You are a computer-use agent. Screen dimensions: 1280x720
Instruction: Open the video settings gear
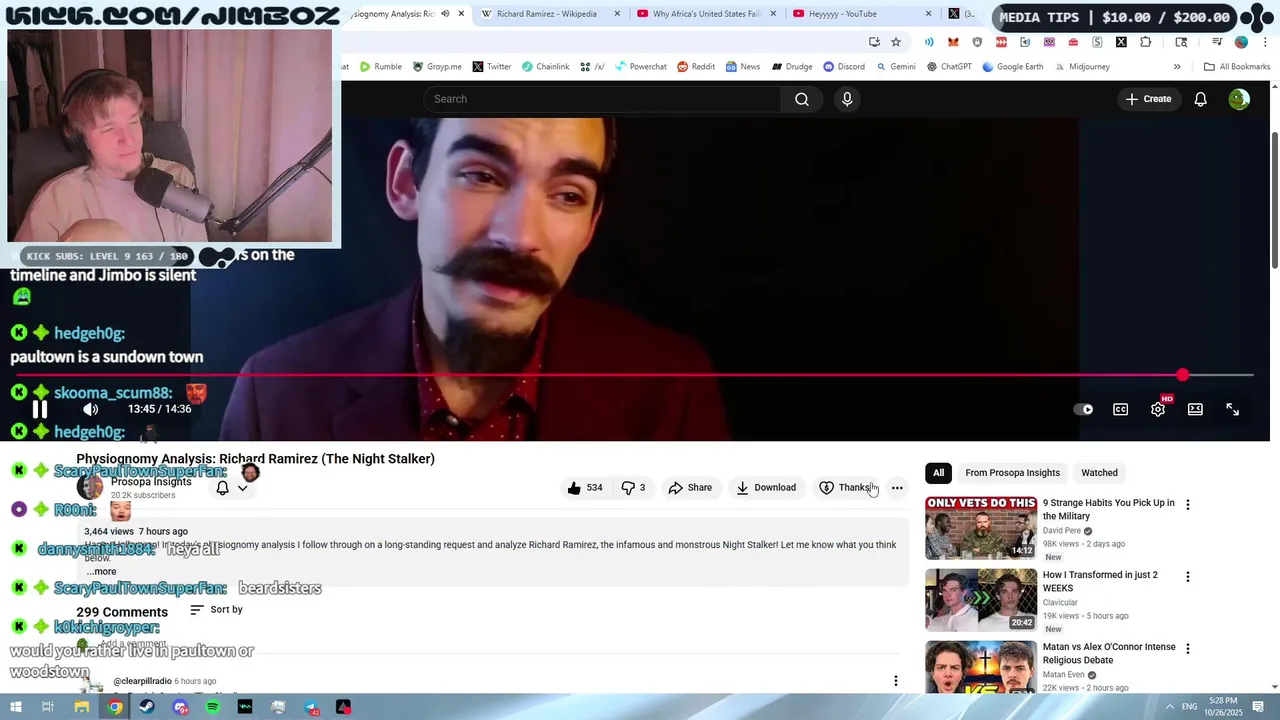pos(1158,409)
